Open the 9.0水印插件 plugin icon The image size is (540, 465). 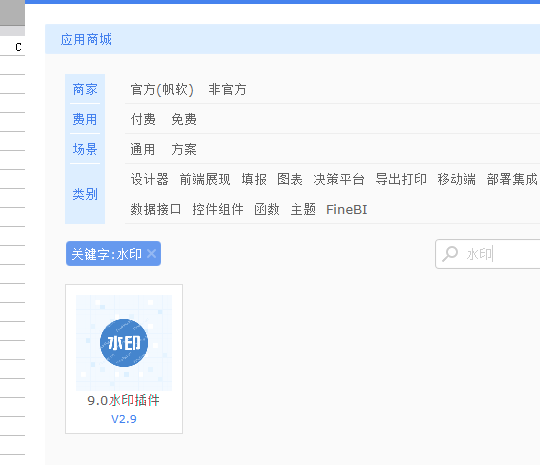pos(124,343)
